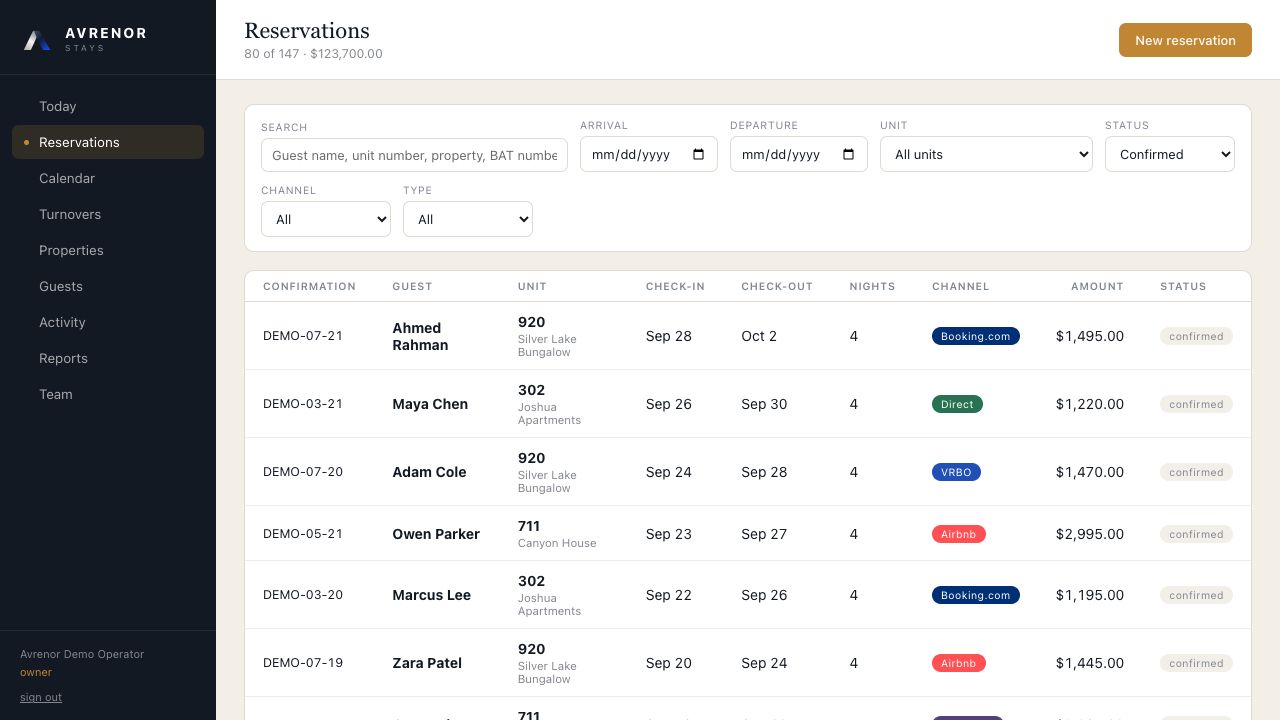
Task: Click the Airbnb badge in Zara Patel's row
Action: [959, 663]
